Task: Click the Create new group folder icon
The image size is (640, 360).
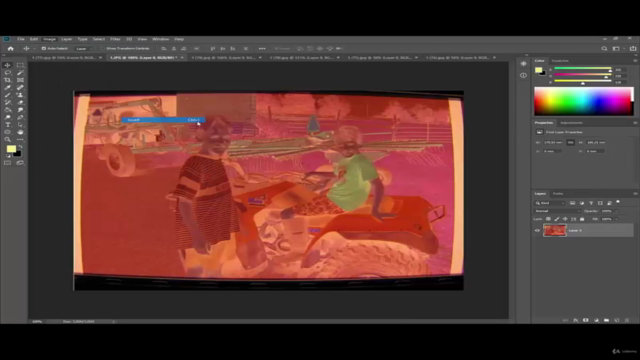Action: (606, 320)
